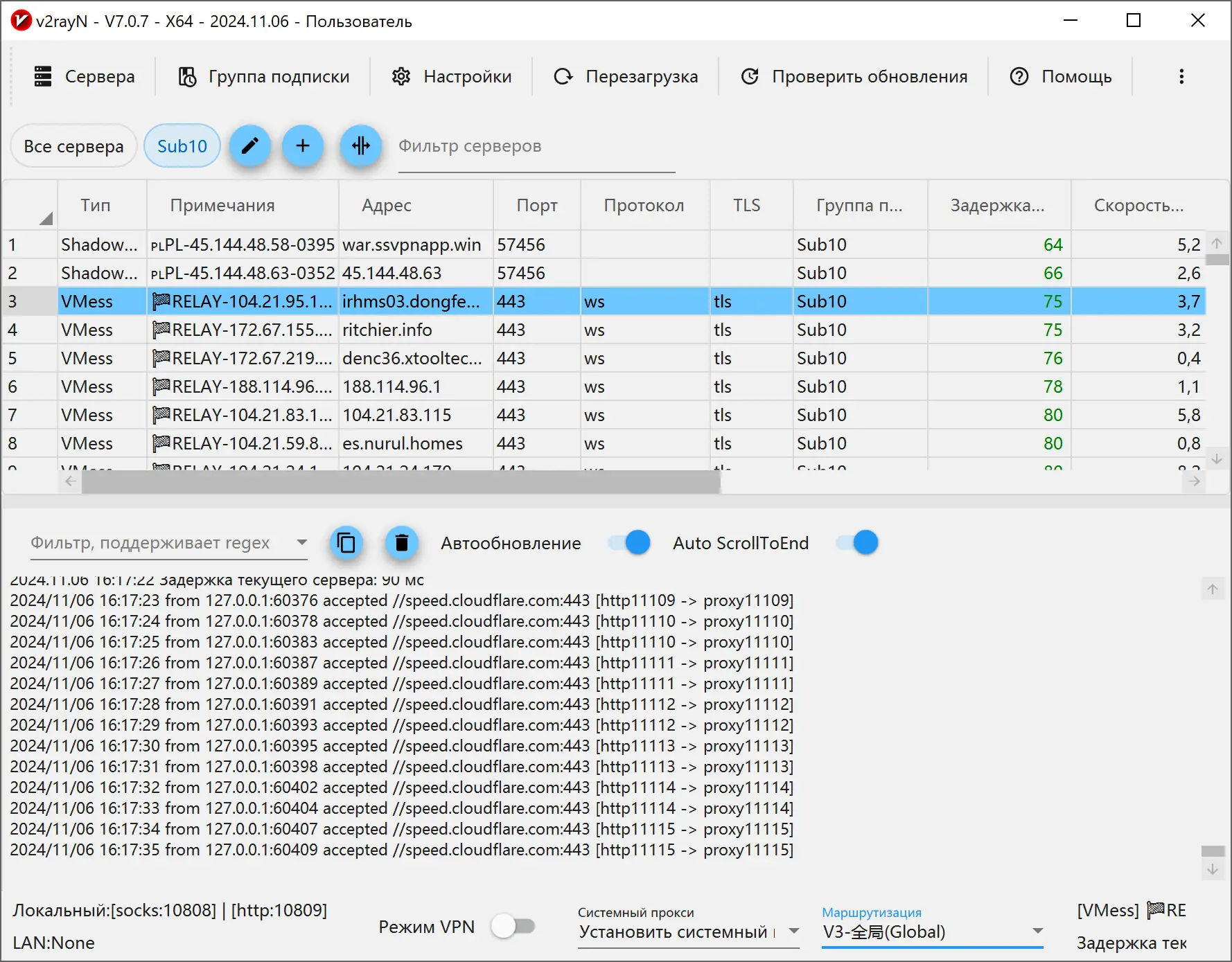Sort by the Скорость column header

click(1139, 205)
